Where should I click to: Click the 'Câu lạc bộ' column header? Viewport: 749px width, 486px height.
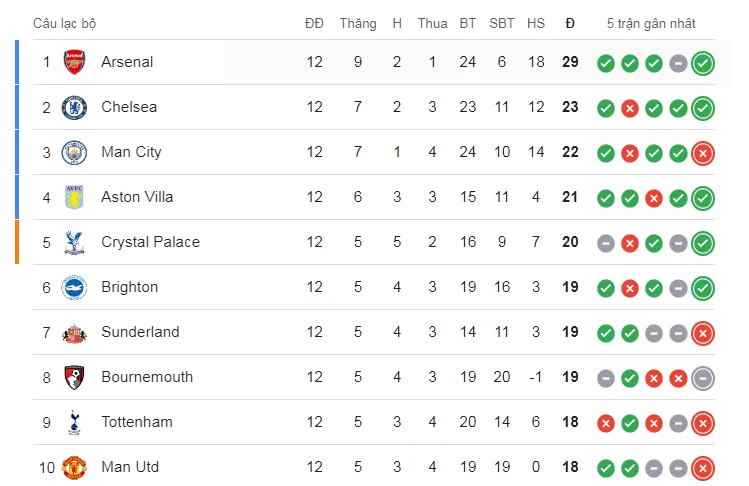click(65, 23)
